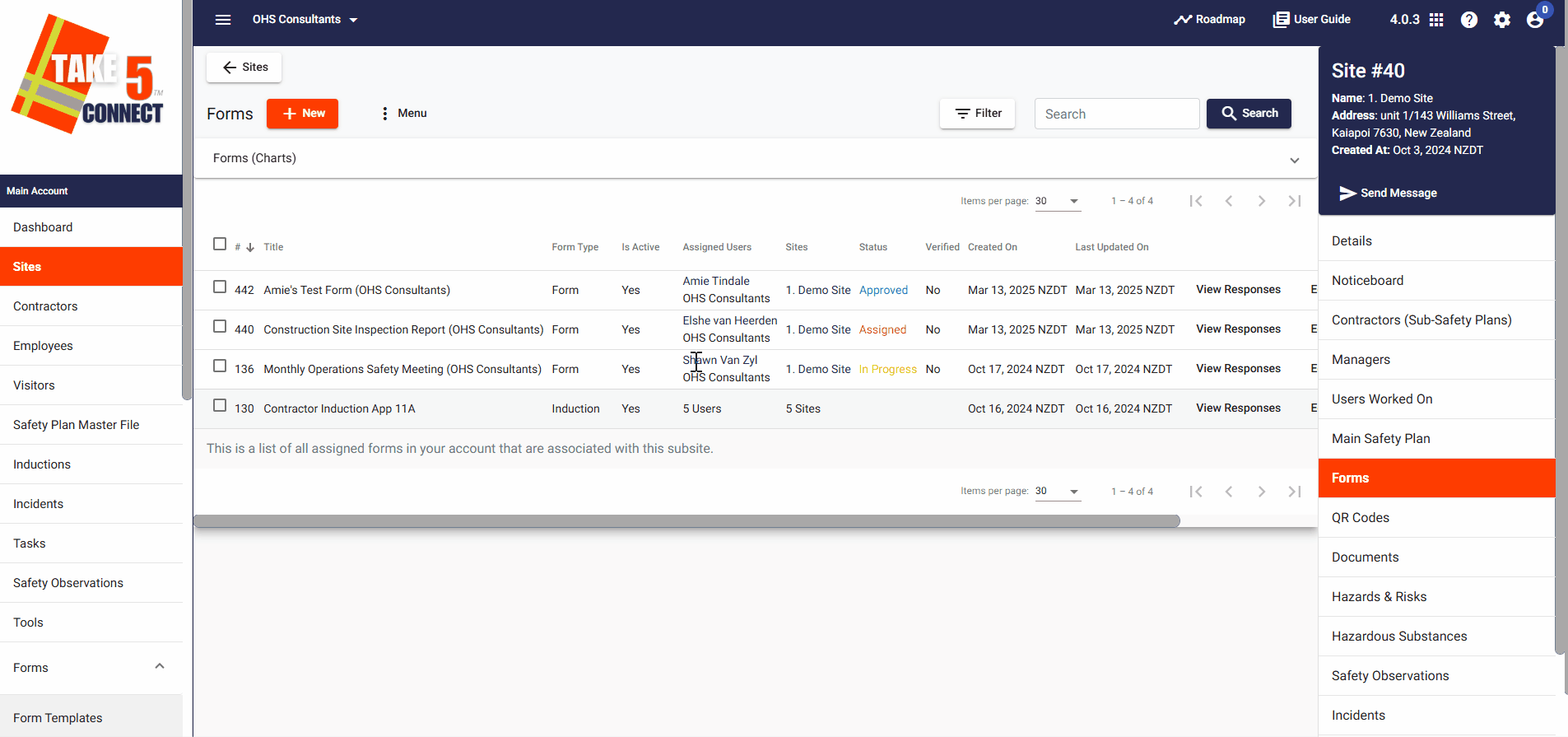
Task: Expand the Forms (Charts) panel
Action: 756,158
